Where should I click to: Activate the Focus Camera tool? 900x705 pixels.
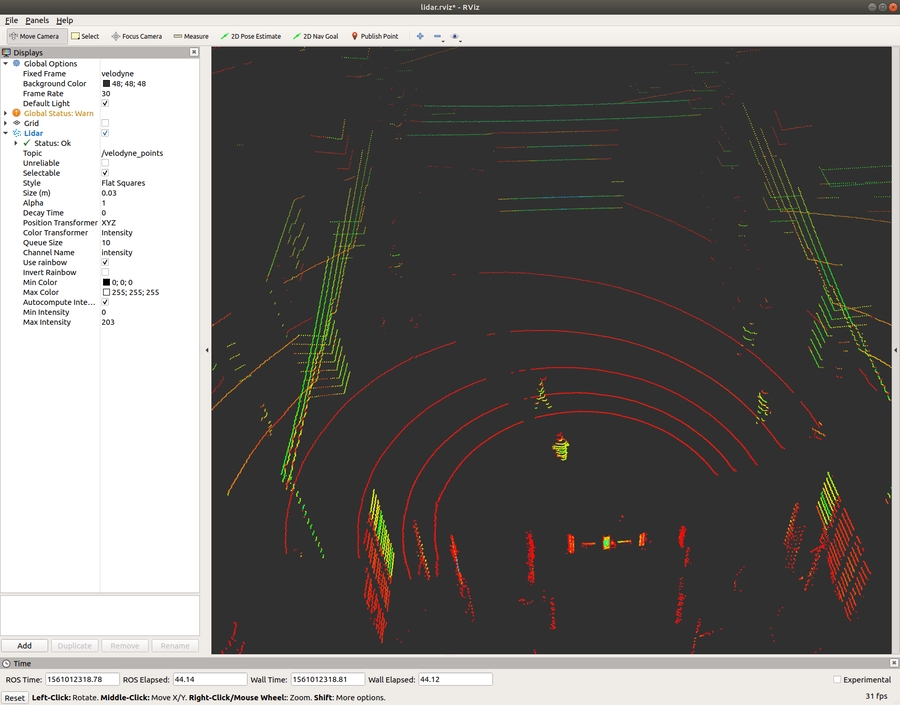click(137, 36)
